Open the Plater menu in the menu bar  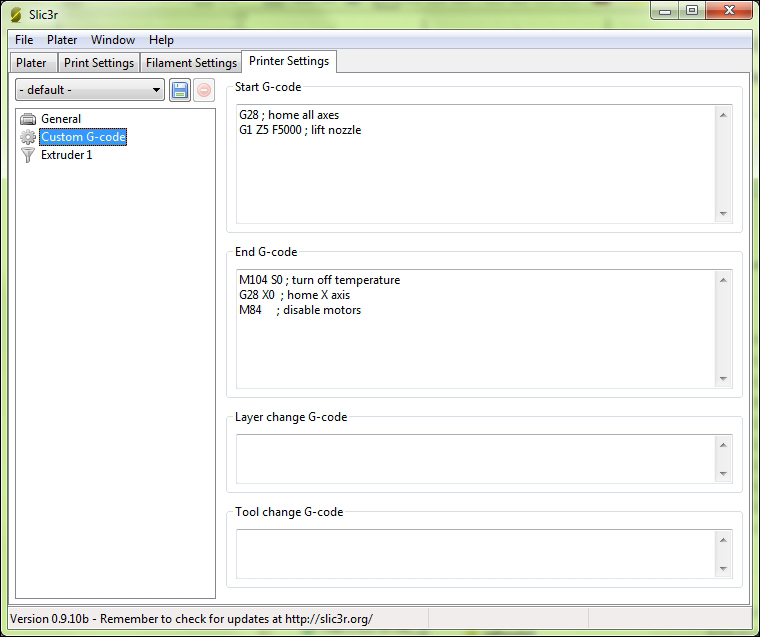point(62,40)
